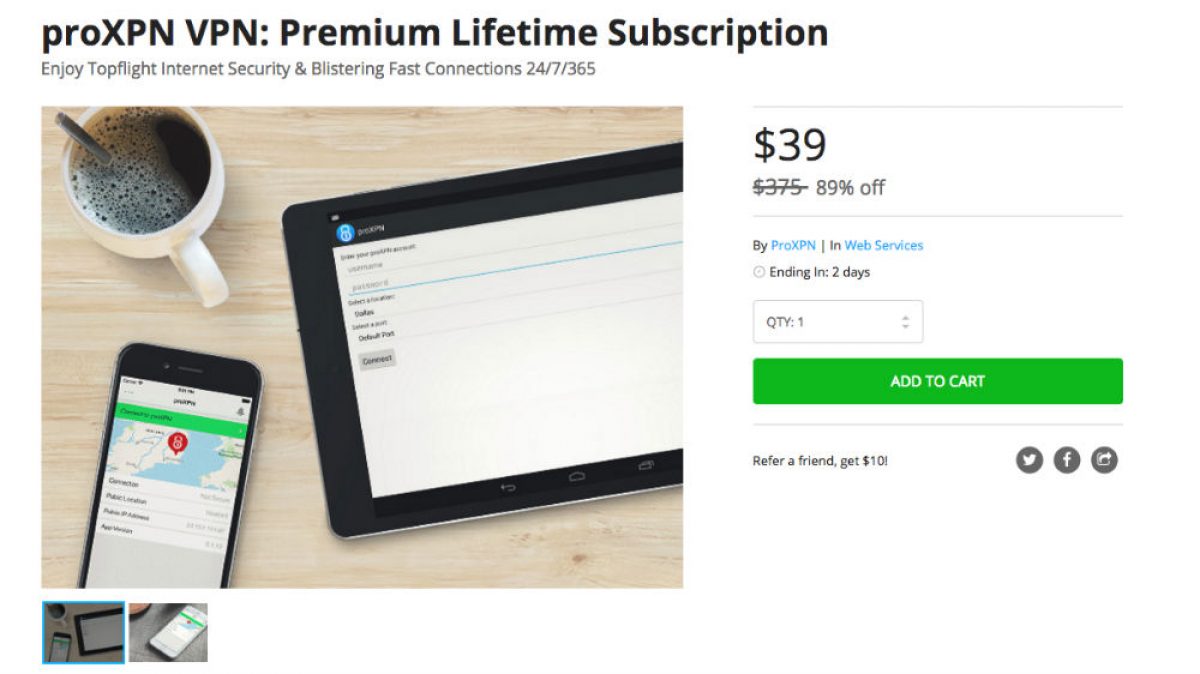Viewport: 1200px width, 674px height.
Task: Click the quantity stepper arrows
Action: (905, 322)
